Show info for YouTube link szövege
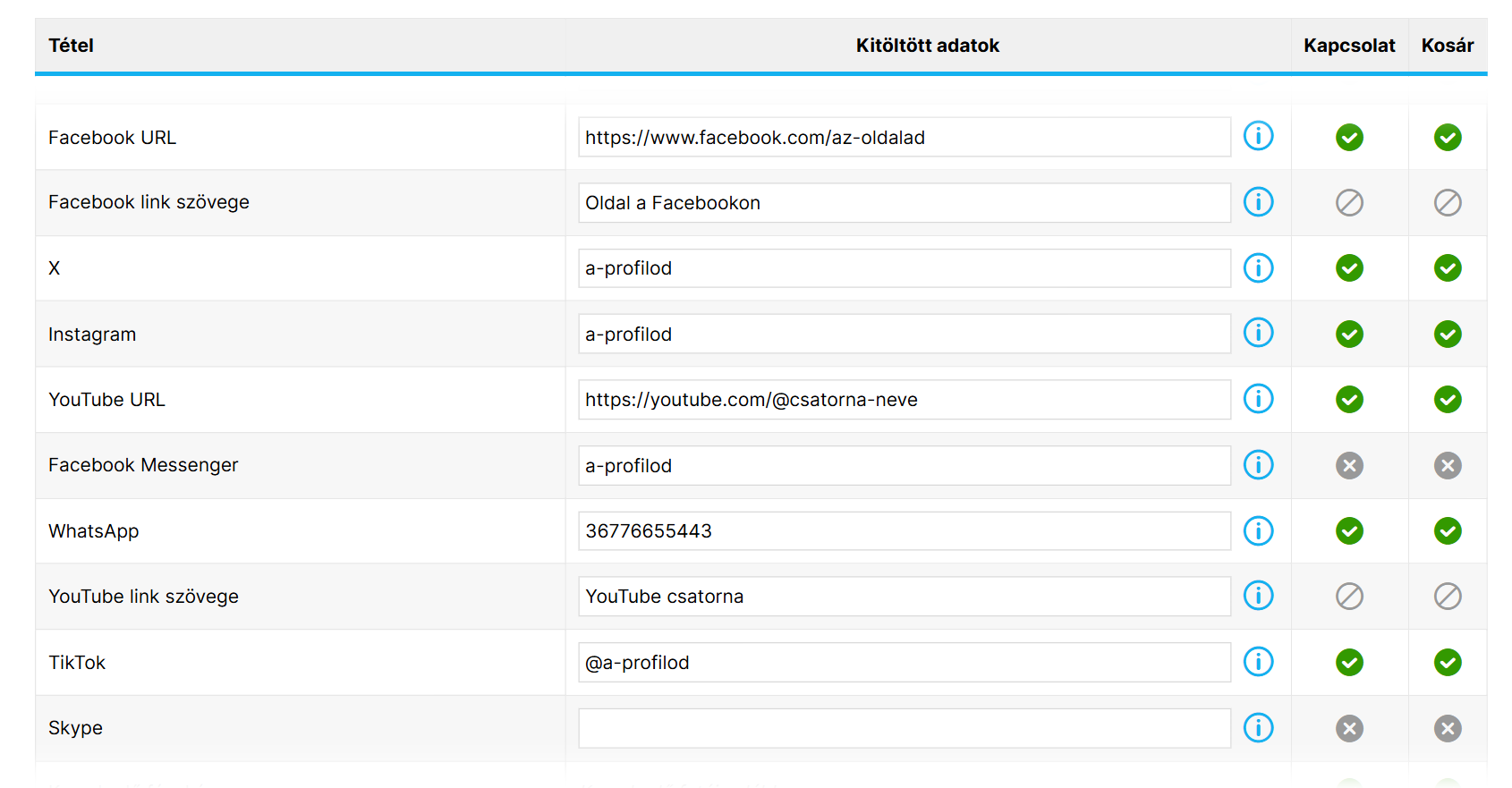This screenshot has width=1512, height=788. [1258, 596]
